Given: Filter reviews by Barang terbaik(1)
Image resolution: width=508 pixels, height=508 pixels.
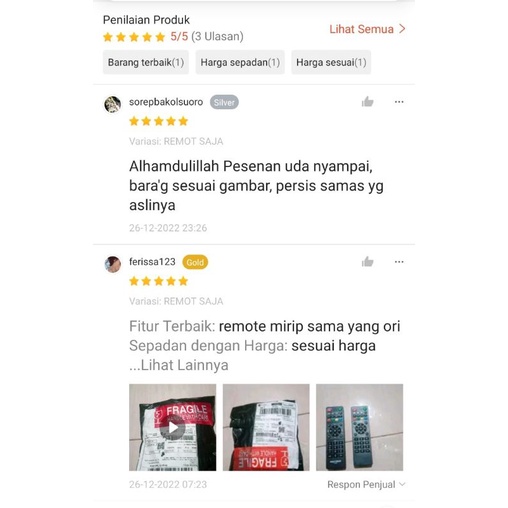Looking at the screenshot, I should (146, 62).
